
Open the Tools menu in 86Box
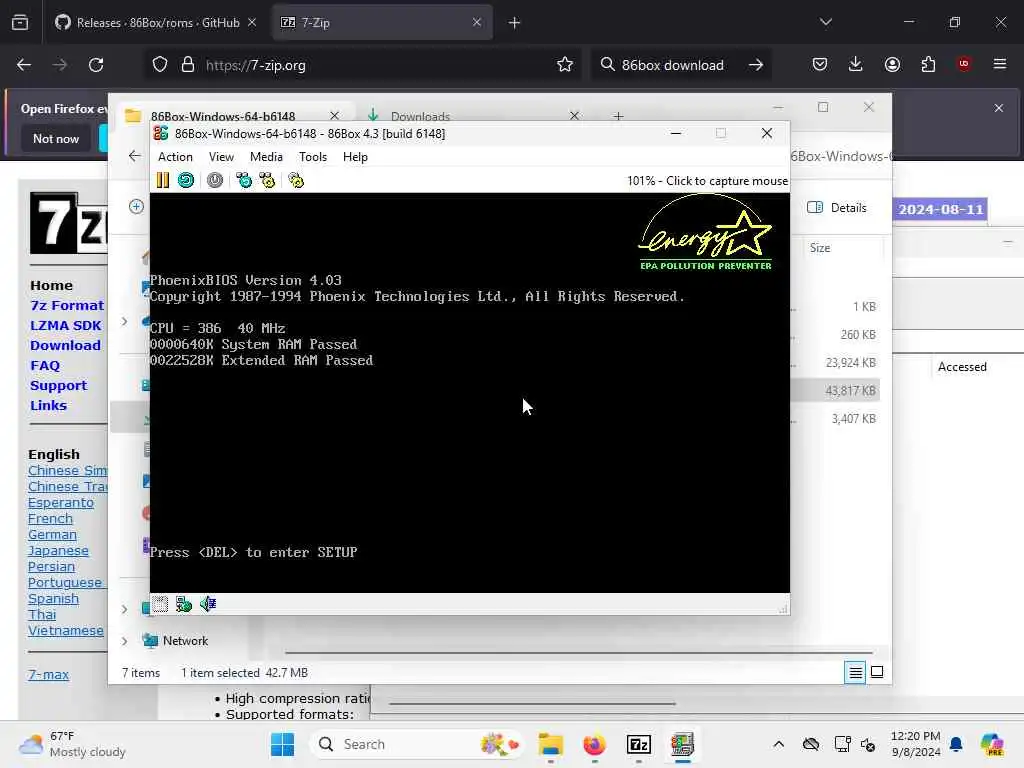313,157
